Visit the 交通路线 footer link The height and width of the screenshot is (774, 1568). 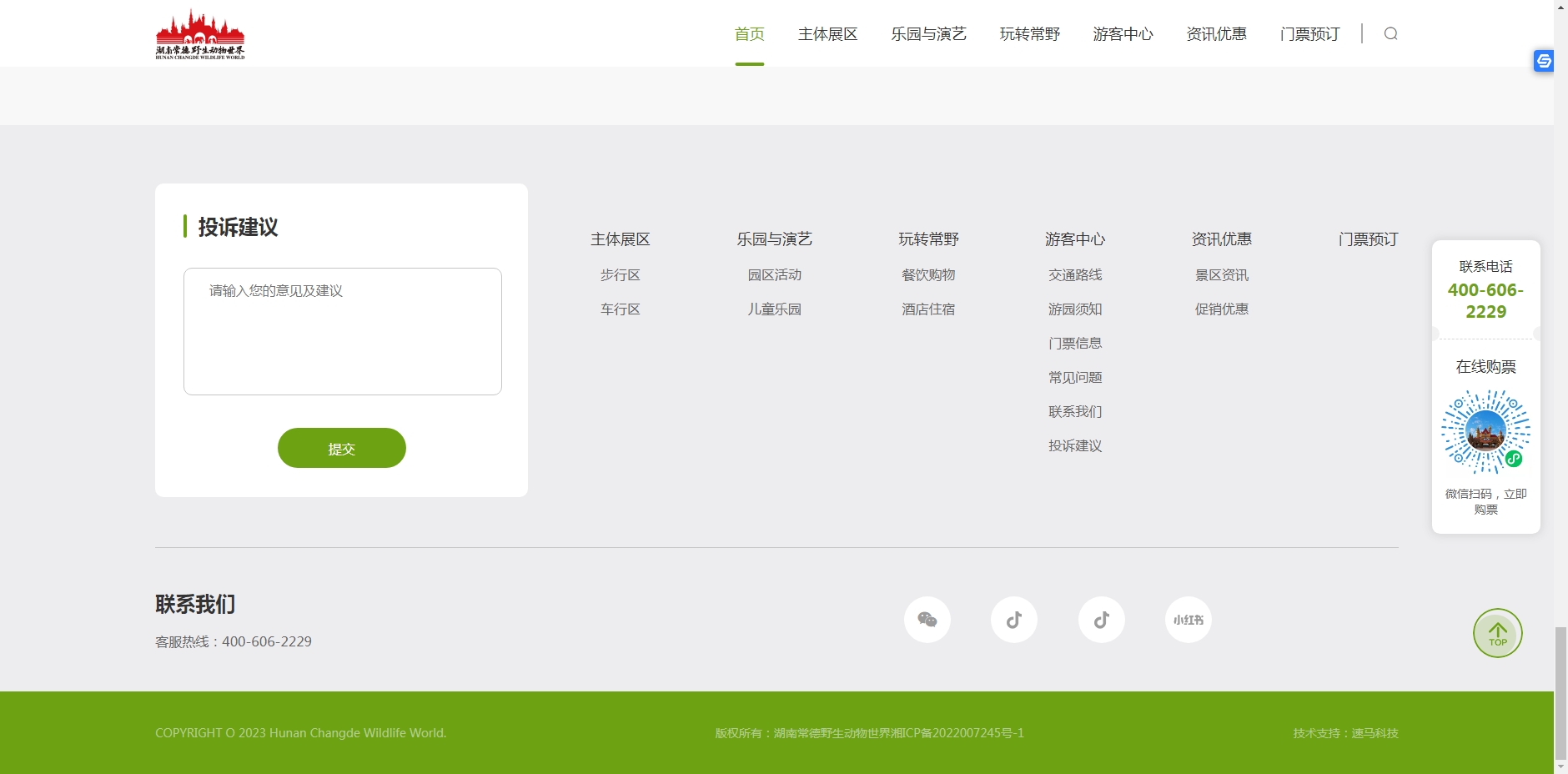pos(1075,275)
